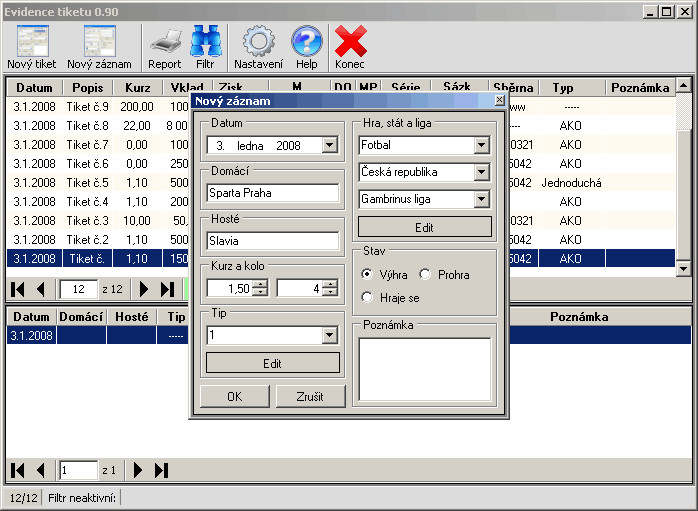Minimize the Evidence tiketu window
Screen dimensions: 698x511
click(650, 12)
